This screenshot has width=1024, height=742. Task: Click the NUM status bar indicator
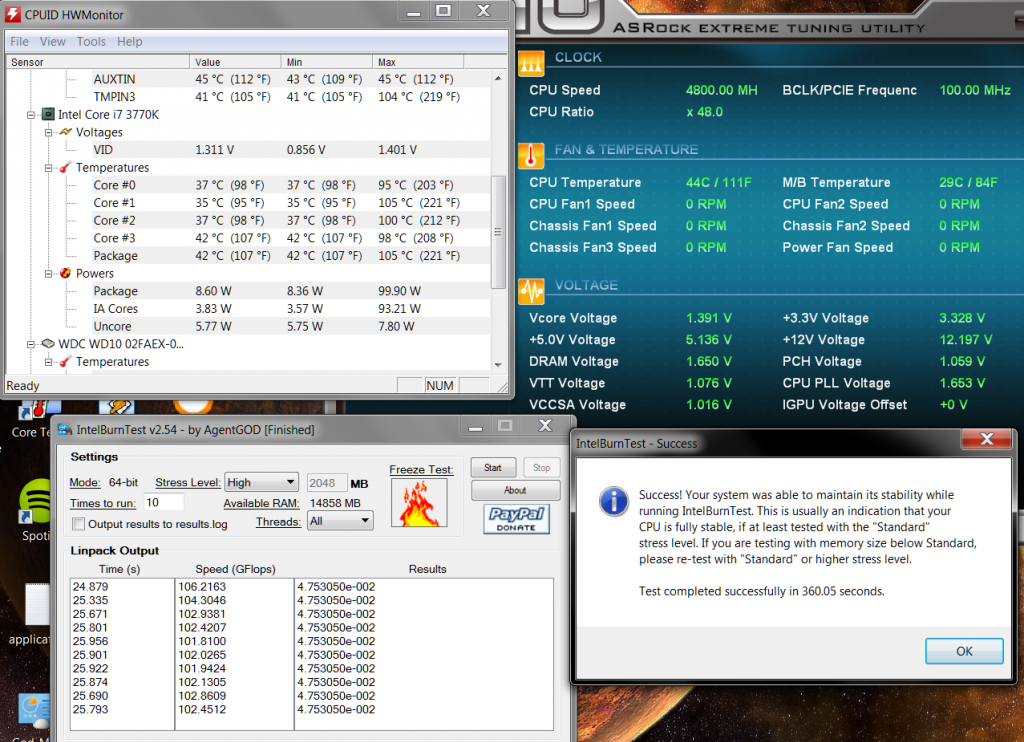tap(440, 385)
